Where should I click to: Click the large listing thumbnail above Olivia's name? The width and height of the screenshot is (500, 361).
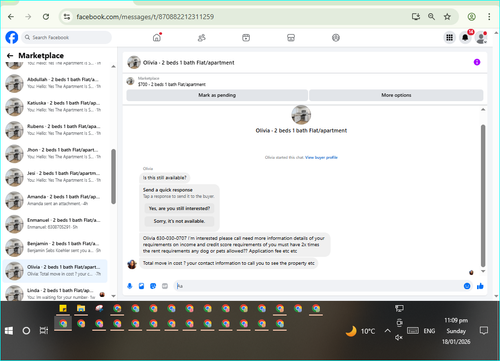[301, 115]
